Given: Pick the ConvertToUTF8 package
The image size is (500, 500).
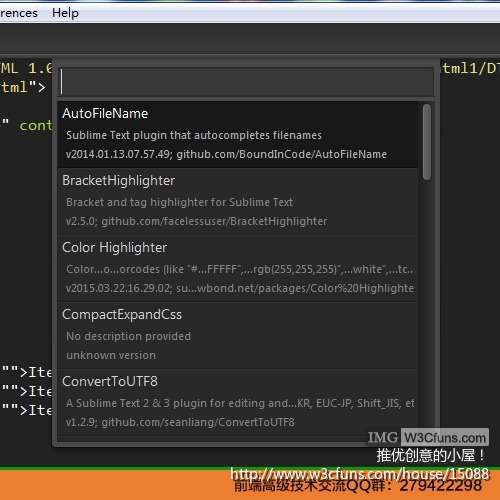Looking at the screenshot, I should tap(238, 402).
